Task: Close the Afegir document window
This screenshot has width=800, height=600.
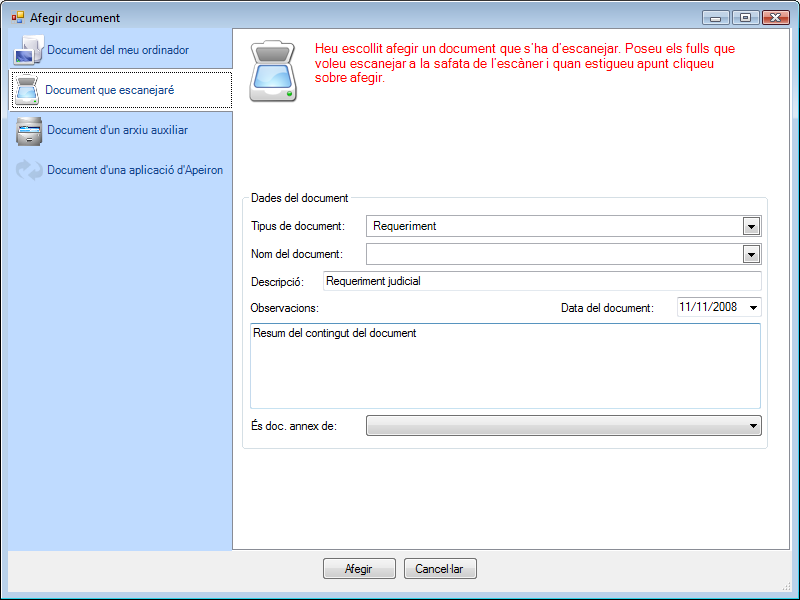Action: pos(776,18)
